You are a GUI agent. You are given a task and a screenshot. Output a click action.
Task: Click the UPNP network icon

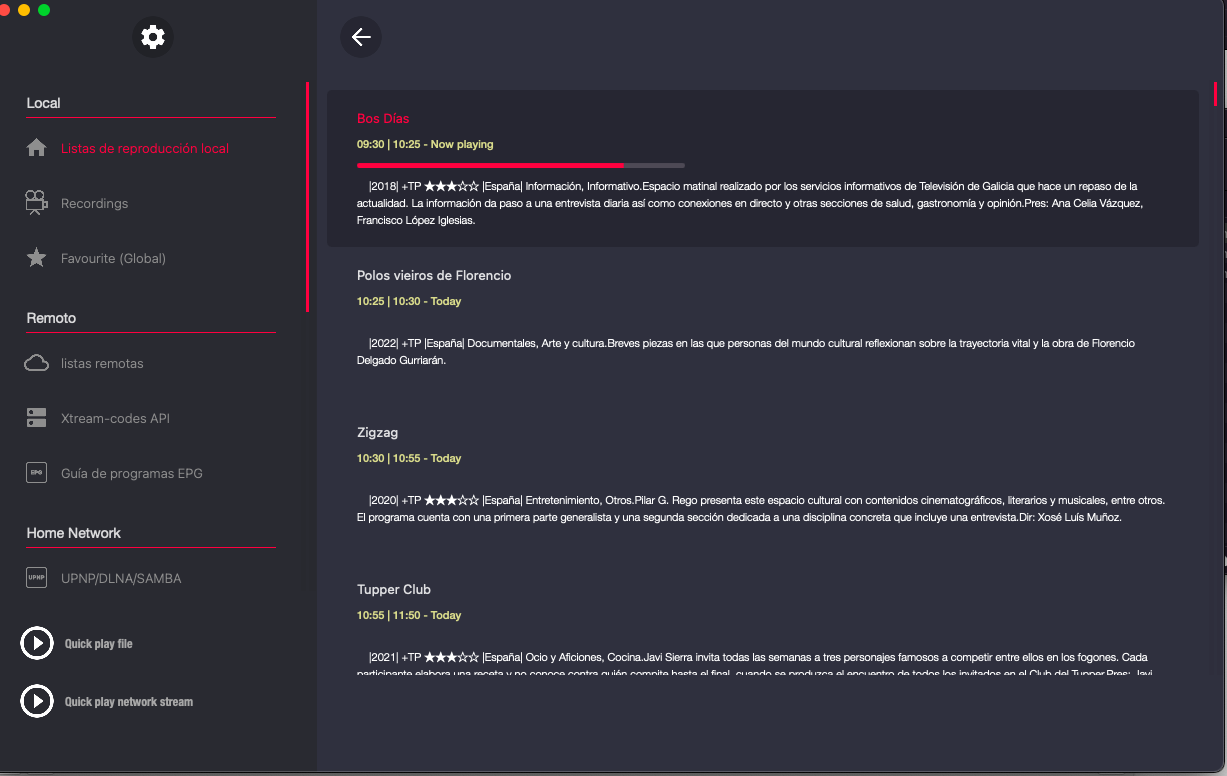click(x=37, y=578)
